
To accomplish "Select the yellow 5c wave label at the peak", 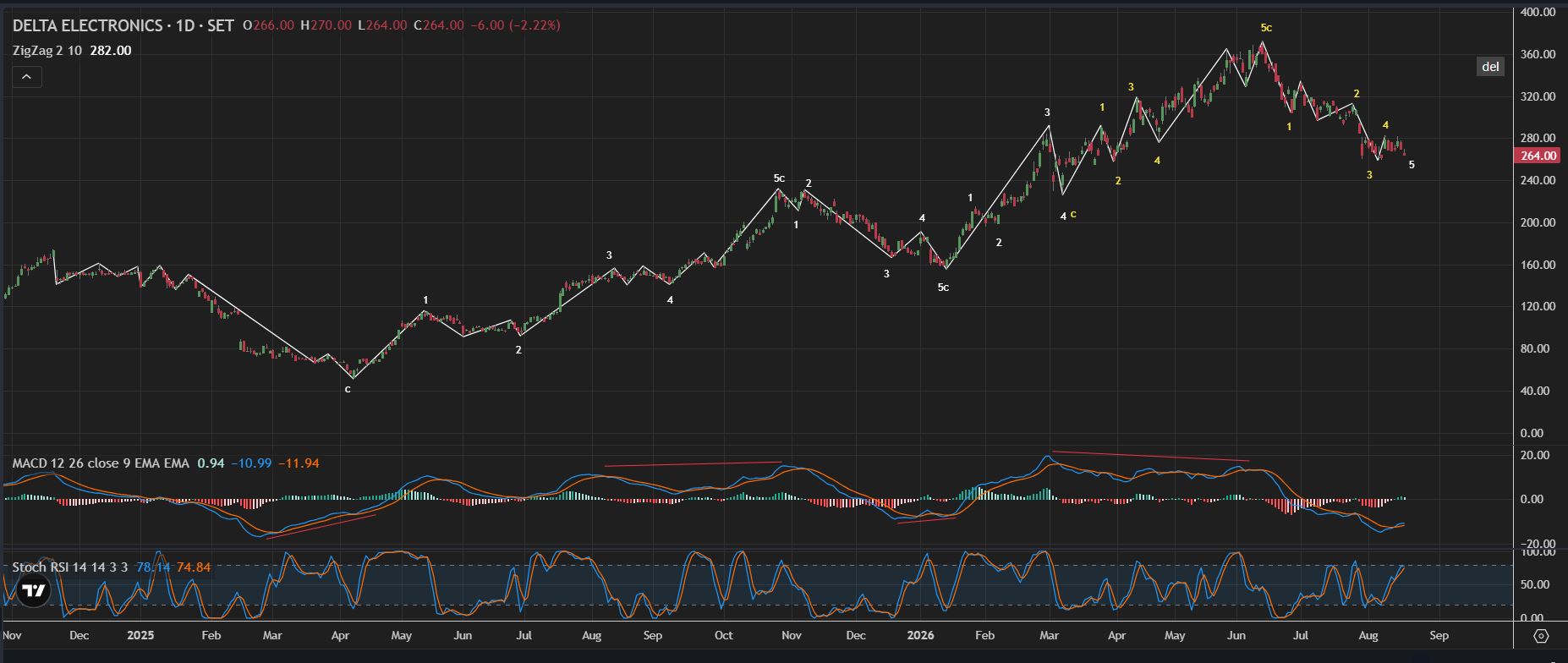I will [x=1266, y=28].
